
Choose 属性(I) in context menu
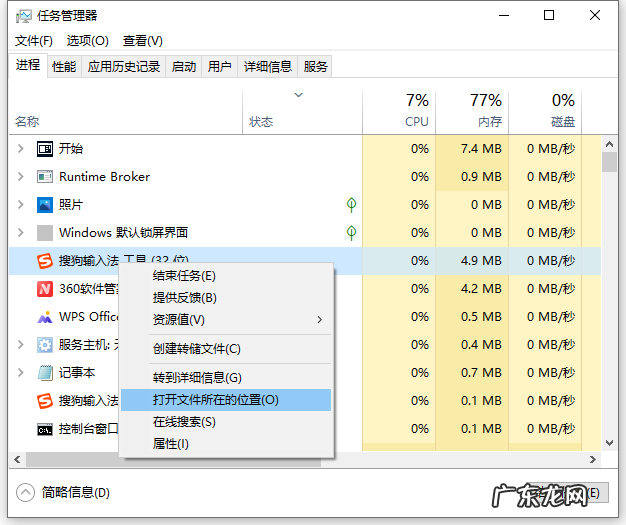[x=226, y=444]
